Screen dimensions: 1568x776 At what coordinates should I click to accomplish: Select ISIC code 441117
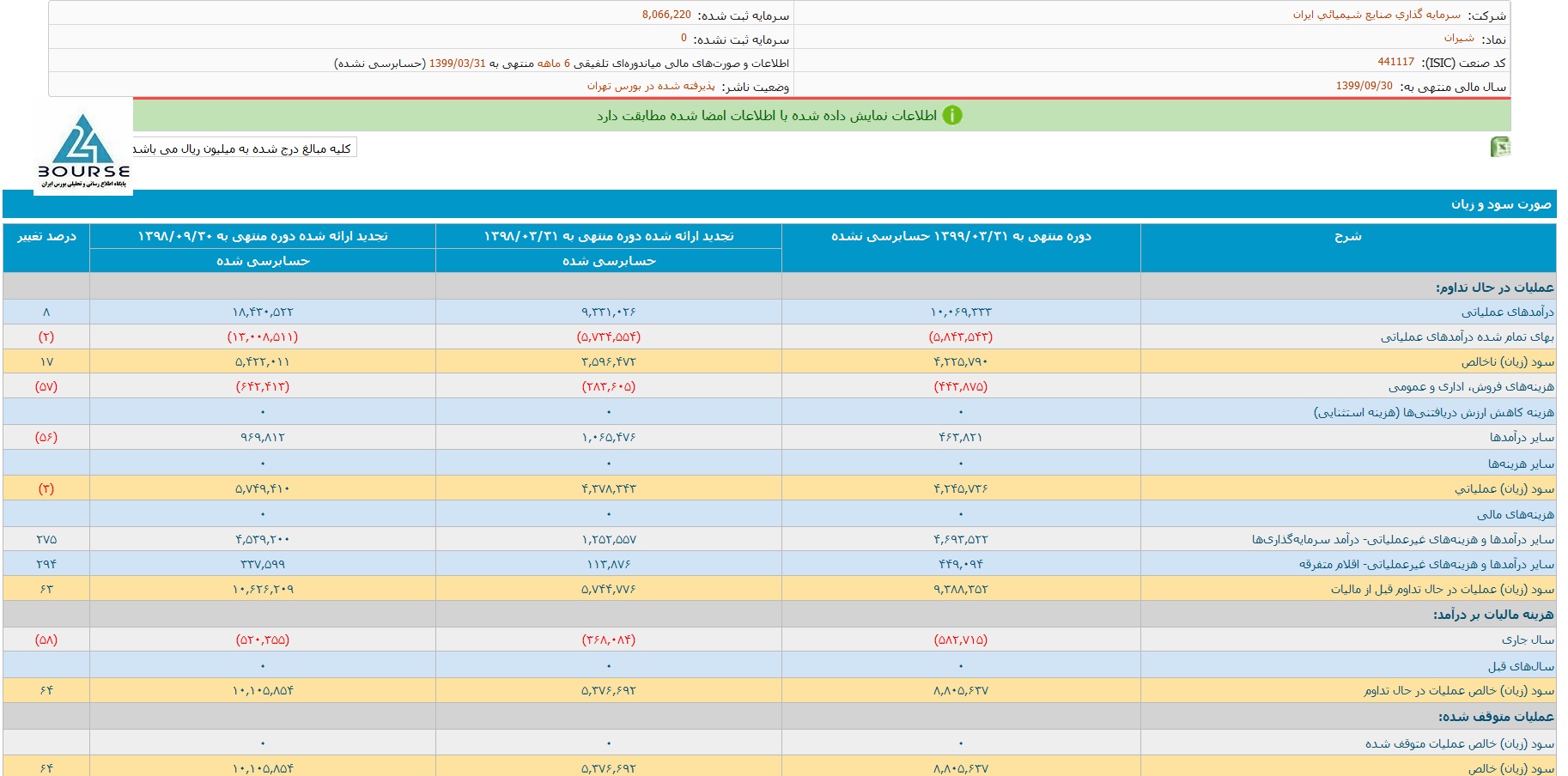coord(1395,62)
